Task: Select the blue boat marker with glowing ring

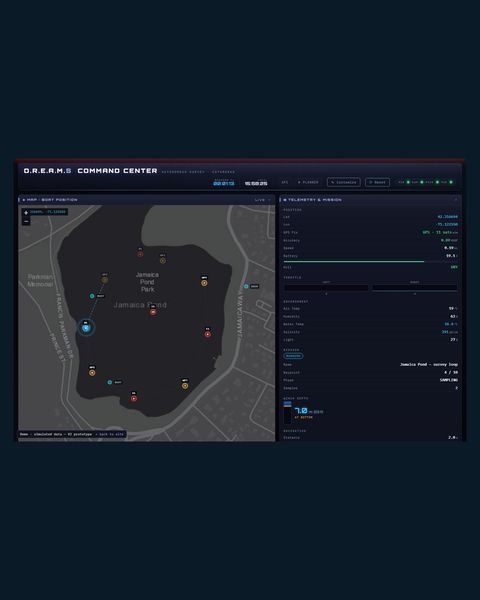Action: coord(86,328)
